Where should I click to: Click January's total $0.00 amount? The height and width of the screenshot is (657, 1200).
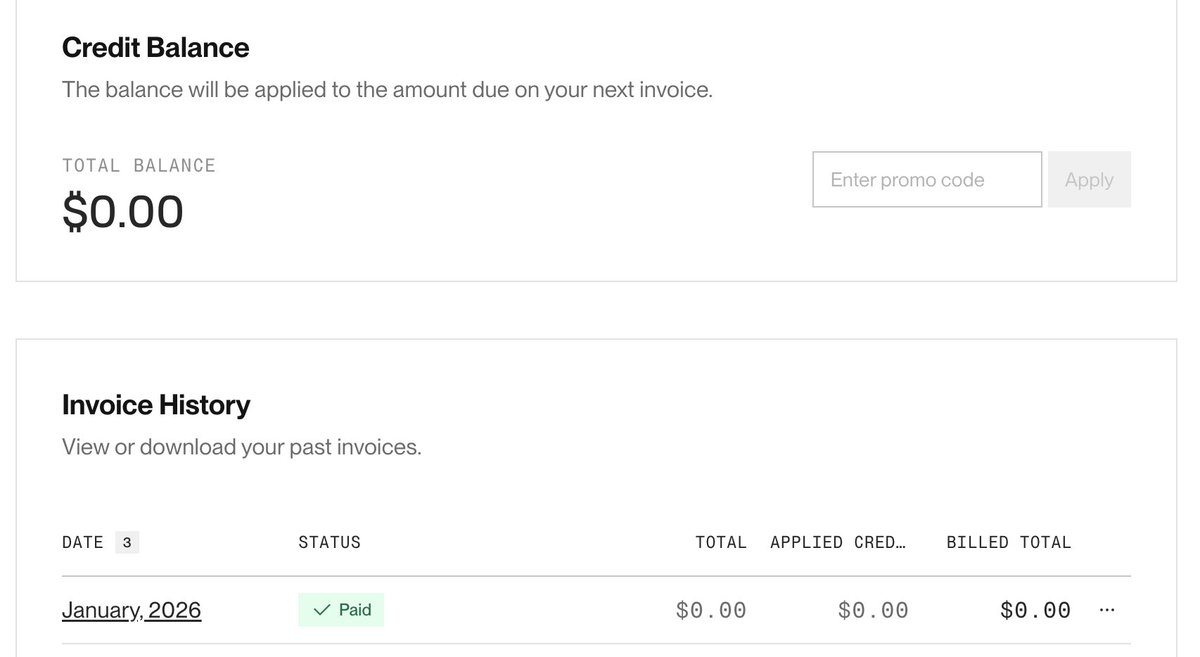[x=711, y=610]
